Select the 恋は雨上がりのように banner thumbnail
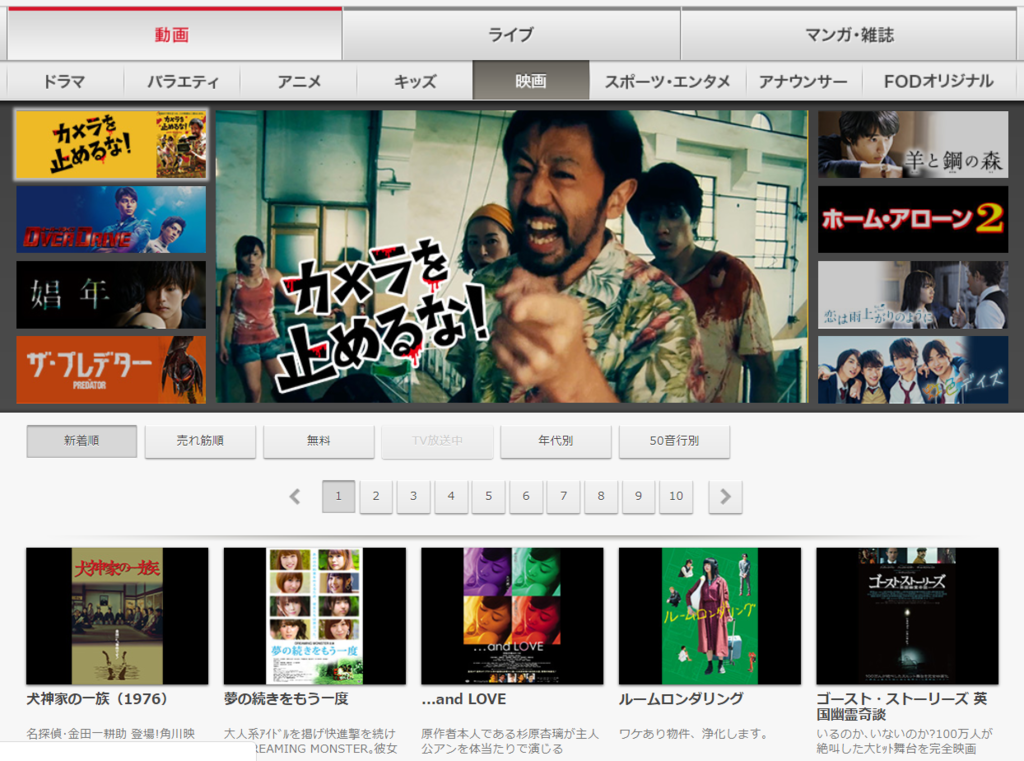Image resolution: width=1024 pixels, height=761 pixels. tap(913, 295)
